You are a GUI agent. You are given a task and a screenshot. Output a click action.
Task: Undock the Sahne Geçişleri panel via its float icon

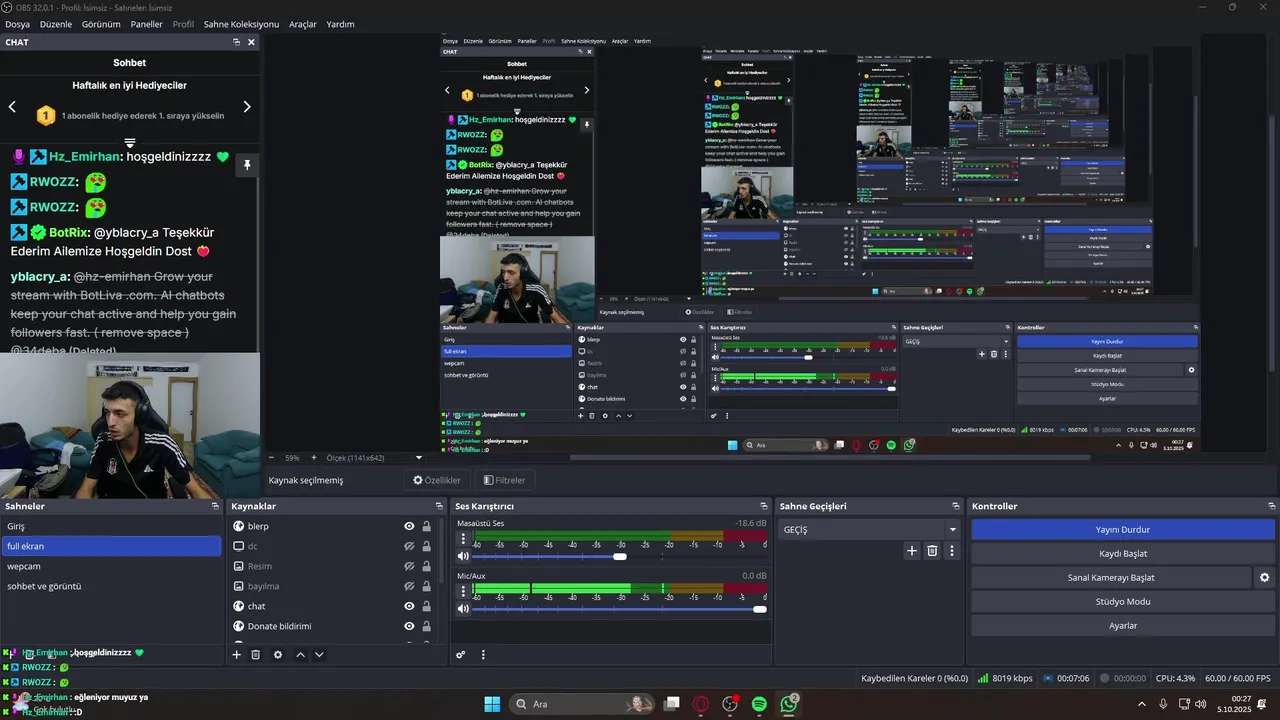coord(956,506)
